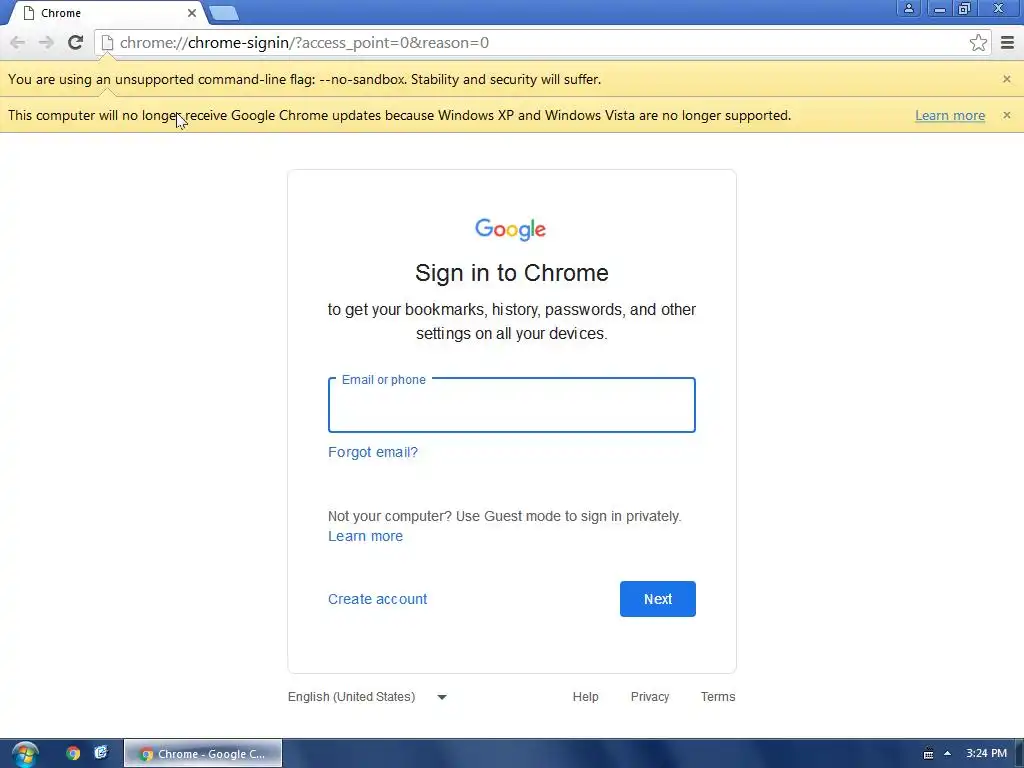
Task: Restore down the Chrome window
Action: click(x=965, y=8)
